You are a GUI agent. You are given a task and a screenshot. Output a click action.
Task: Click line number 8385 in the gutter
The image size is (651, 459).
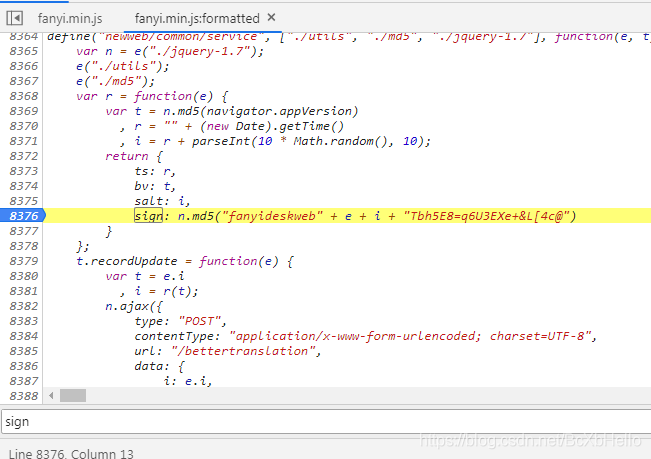tap(24, 351)
